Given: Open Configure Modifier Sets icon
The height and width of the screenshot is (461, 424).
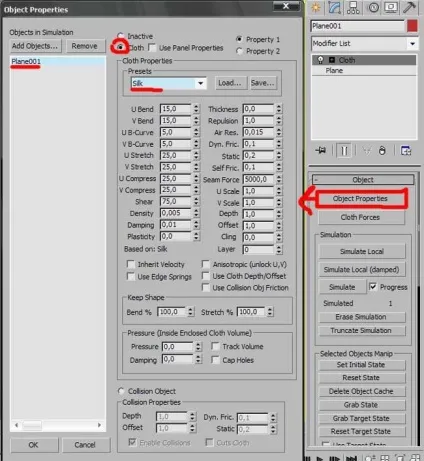Looking at the screenshot, I should [x=406, y=151].
